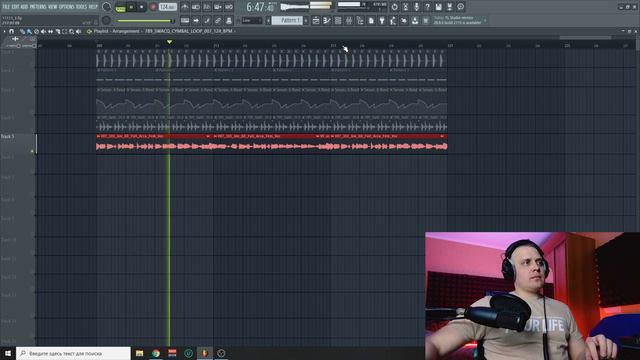Select the playlist delete tool

[x=36, y=31]
